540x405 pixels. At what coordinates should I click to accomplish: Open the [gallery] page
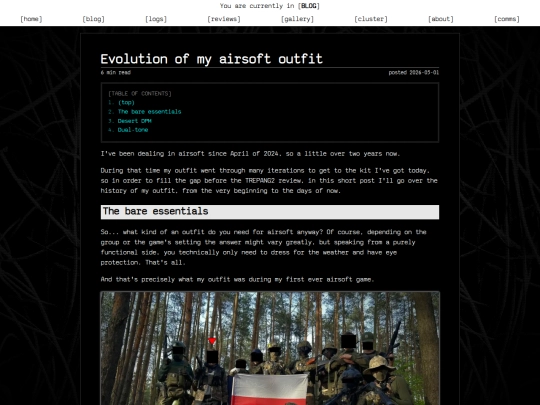[298, 19]
